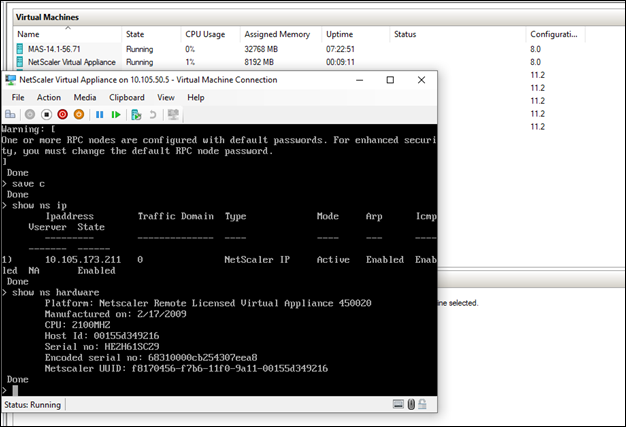Screen dimensions: 626x427
Task: Click the 10.105.173.211 IP address in console
Action: click(x=83, y=260)
